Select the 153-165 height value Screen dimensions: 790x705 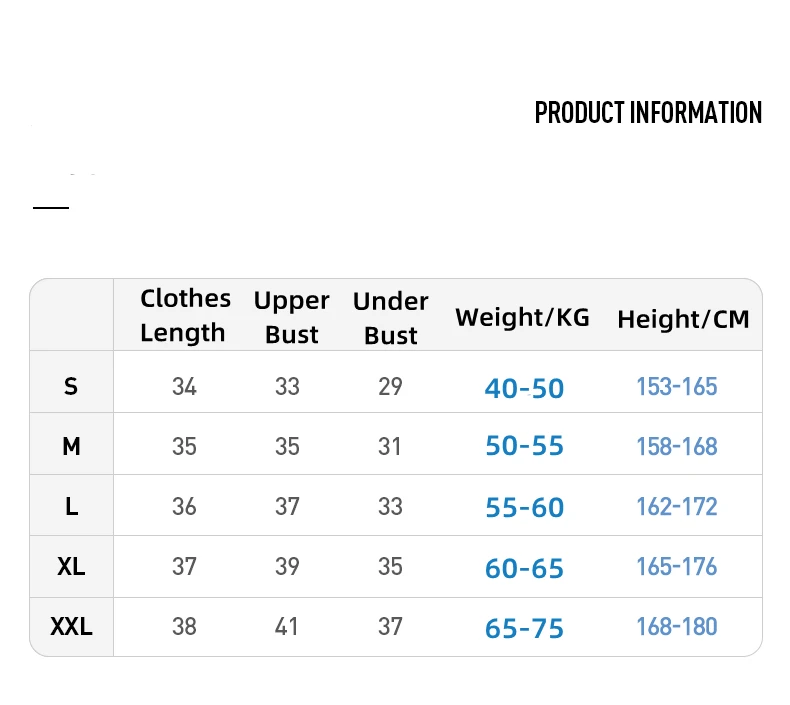[x=677, y=387]
